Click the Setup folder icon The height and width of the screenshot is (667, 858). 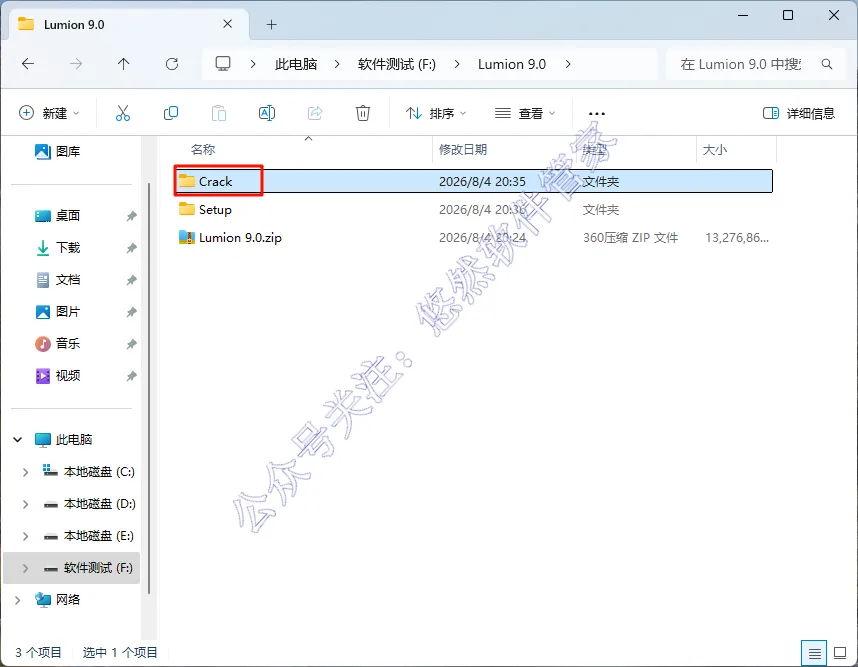(x=187, y=209)
